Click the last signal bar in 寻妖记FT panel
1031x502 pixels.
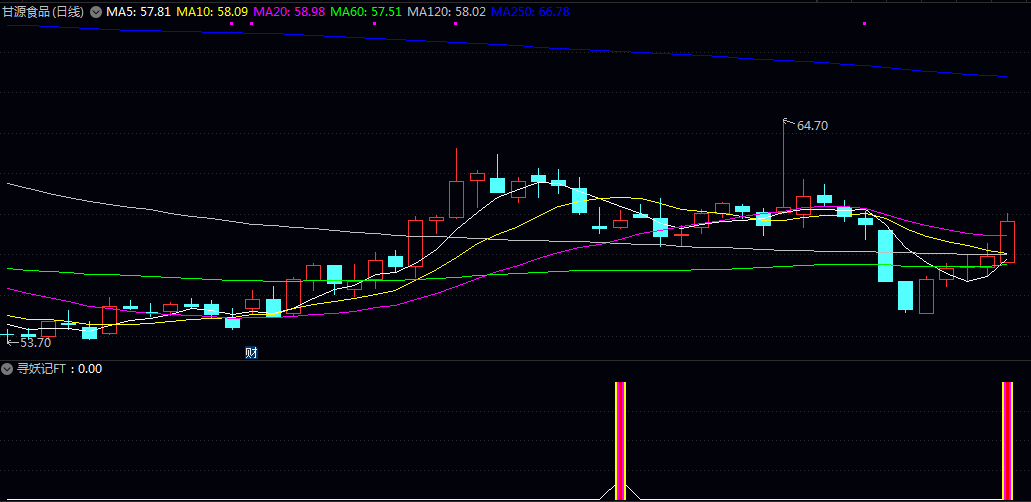point(1007,440)
